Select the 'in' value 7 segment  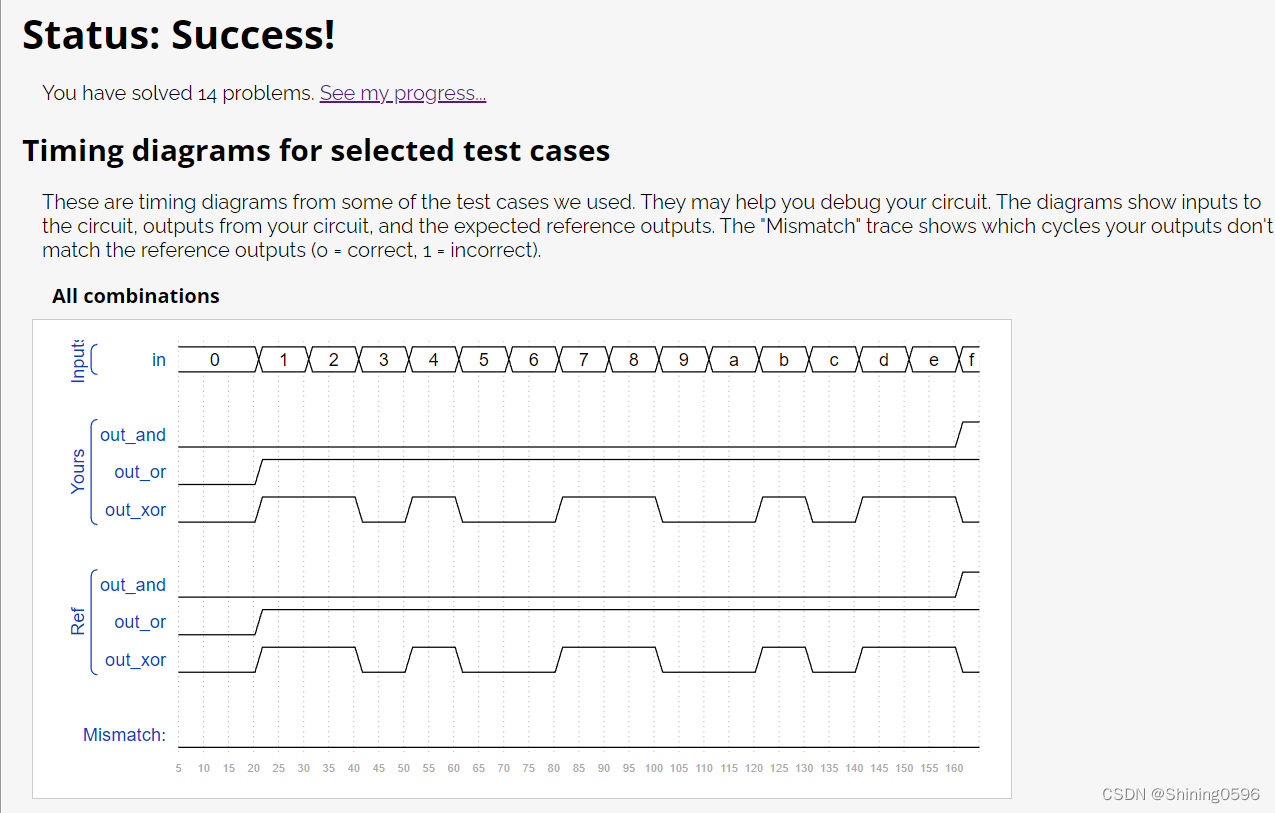(x=583, y=360)
